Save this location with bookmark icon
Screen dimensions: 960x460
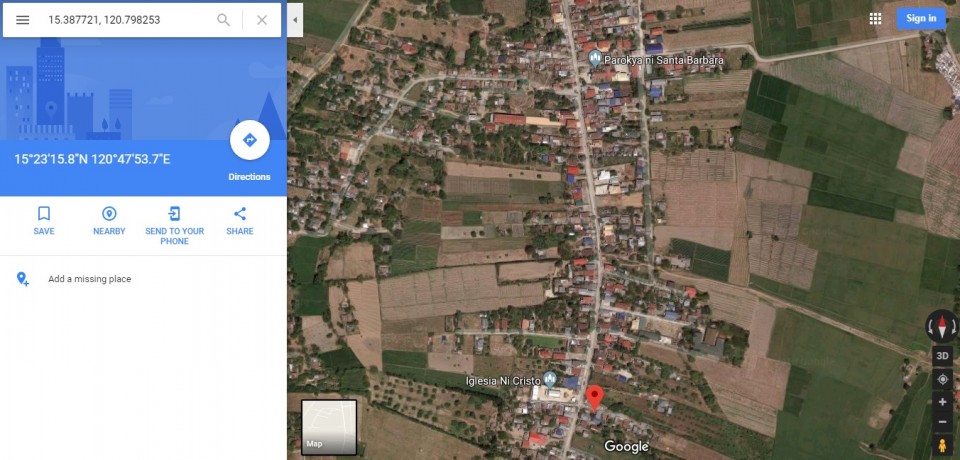click(x=44, y=220)
